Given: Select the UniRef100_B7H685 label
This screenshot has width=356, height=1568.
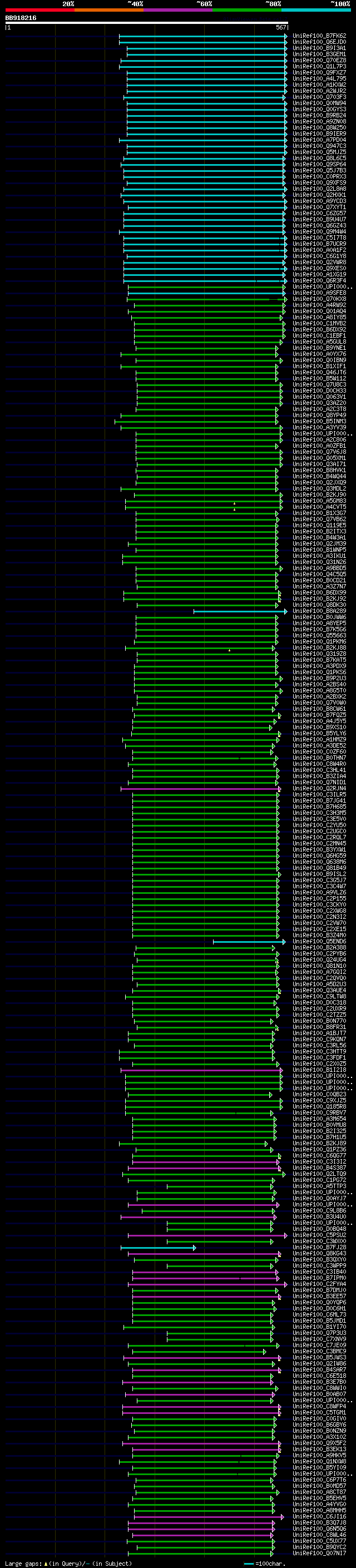Looking at the screenshot, I should point(319,807).
